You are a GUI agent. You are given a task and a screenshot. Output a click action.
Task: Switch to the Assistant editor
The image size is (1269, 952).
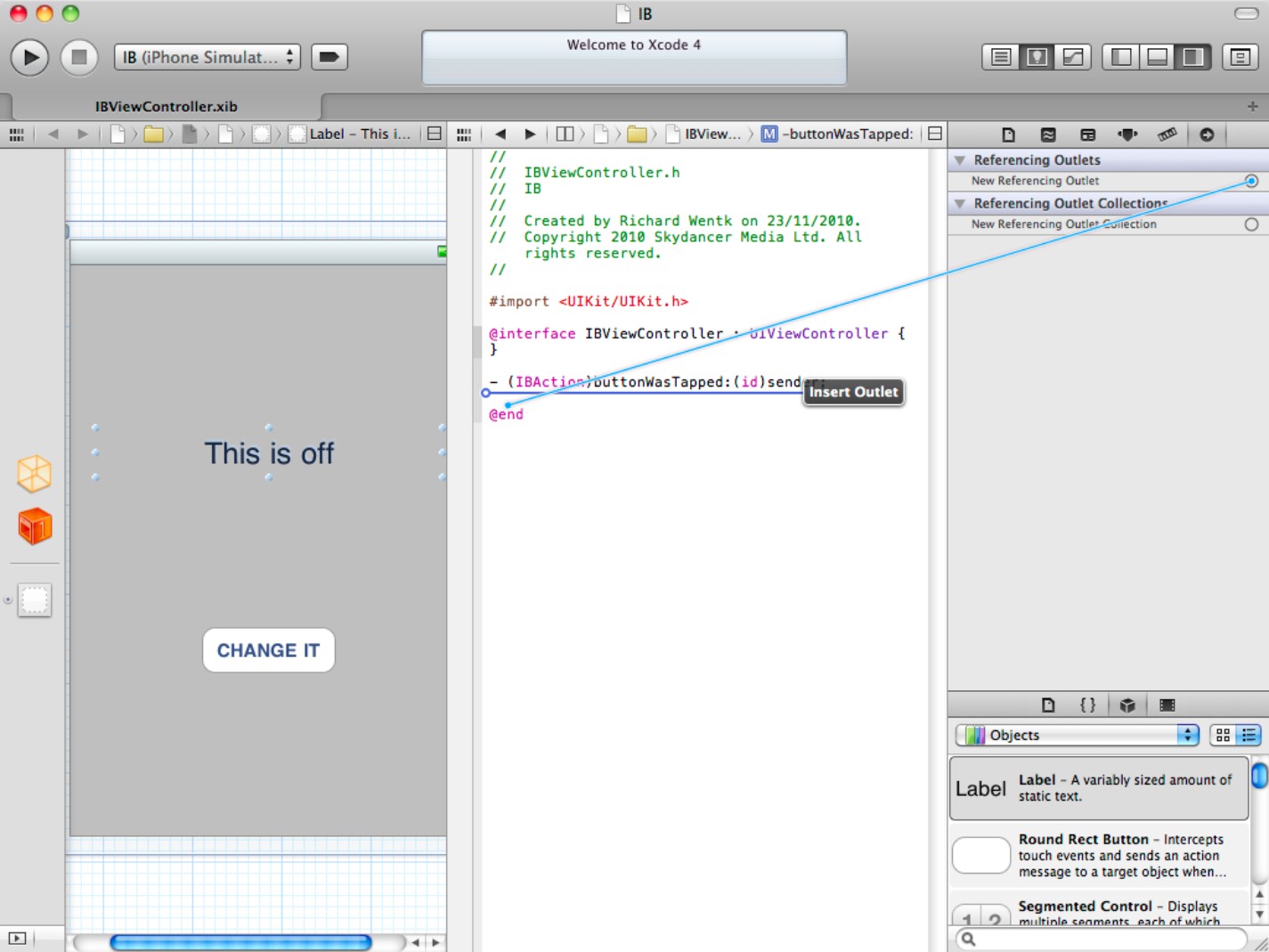pos(1037,57)
